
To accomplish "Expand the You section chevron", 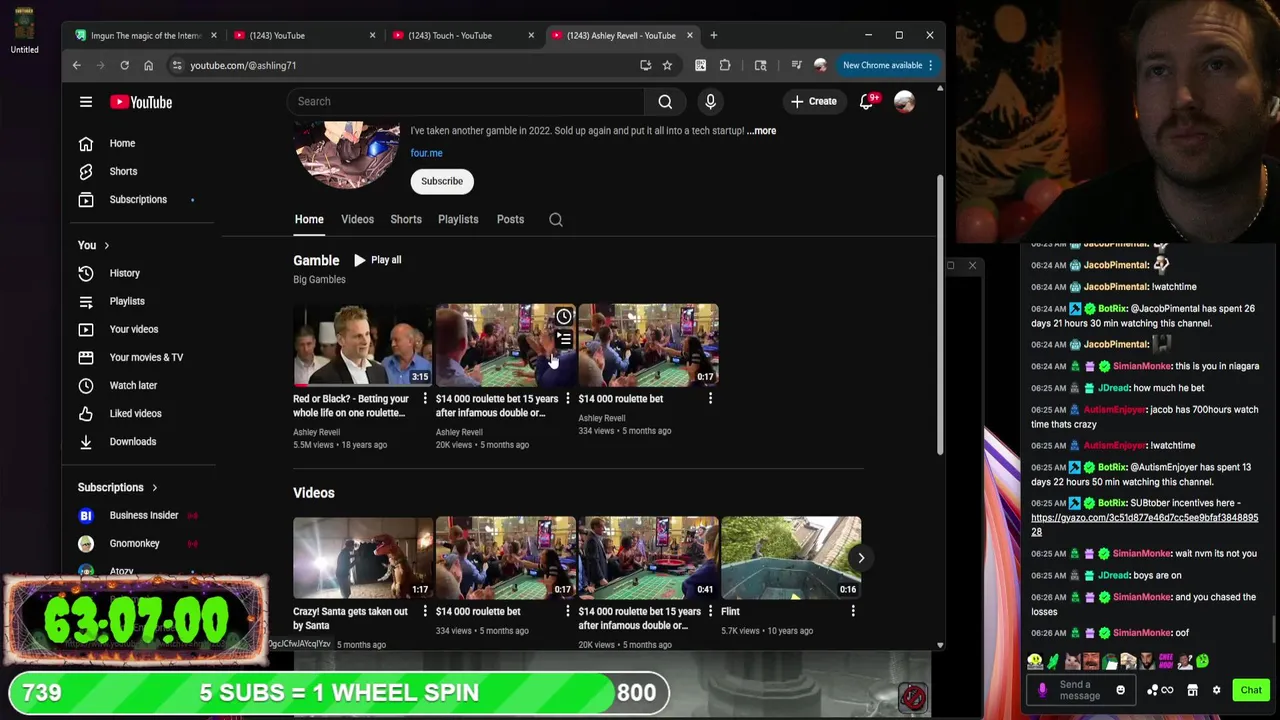I will pyautogui.click(x=106, y=245).
